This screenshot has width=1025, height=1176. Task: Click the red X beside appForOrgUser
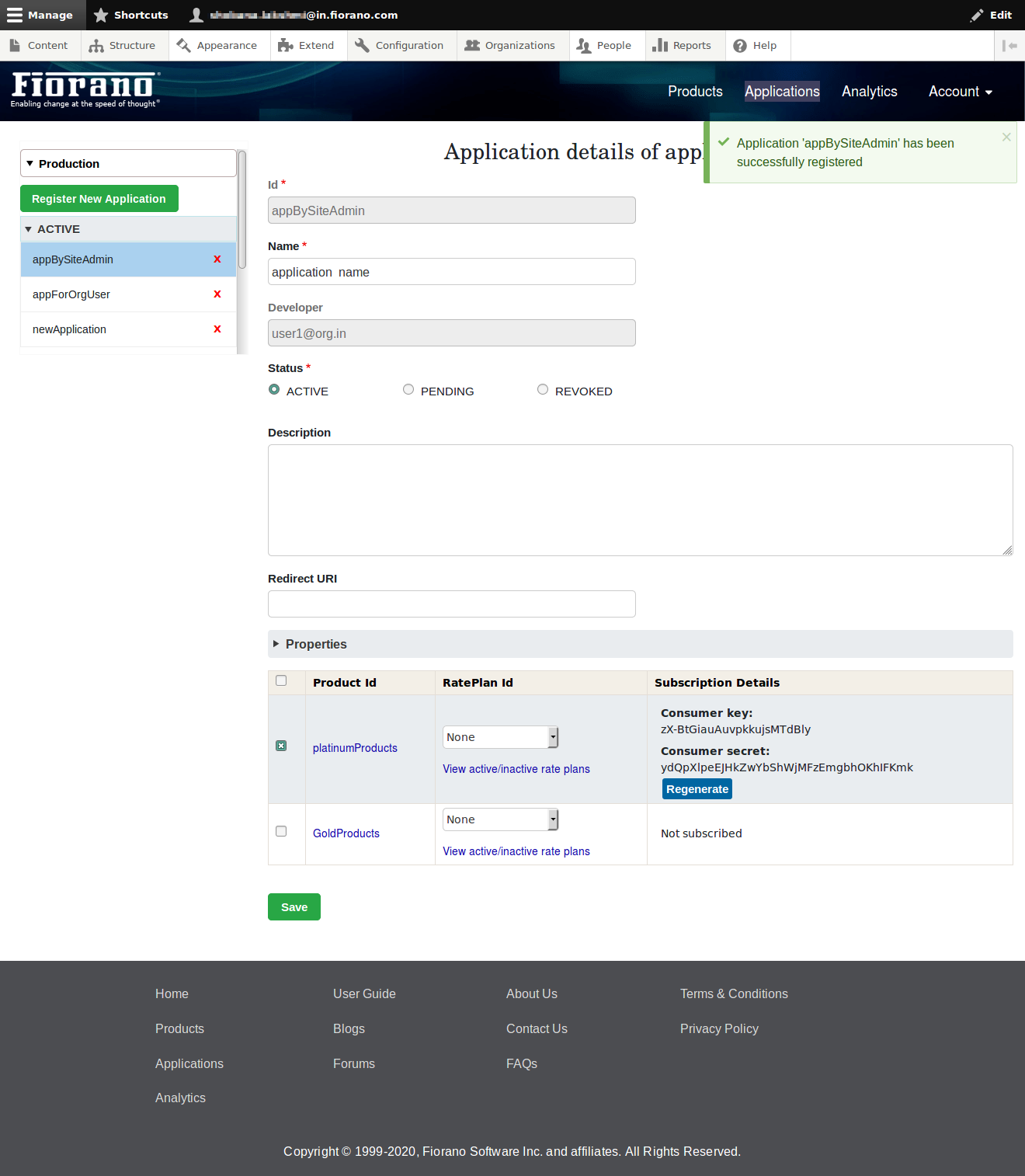point(217,294)
